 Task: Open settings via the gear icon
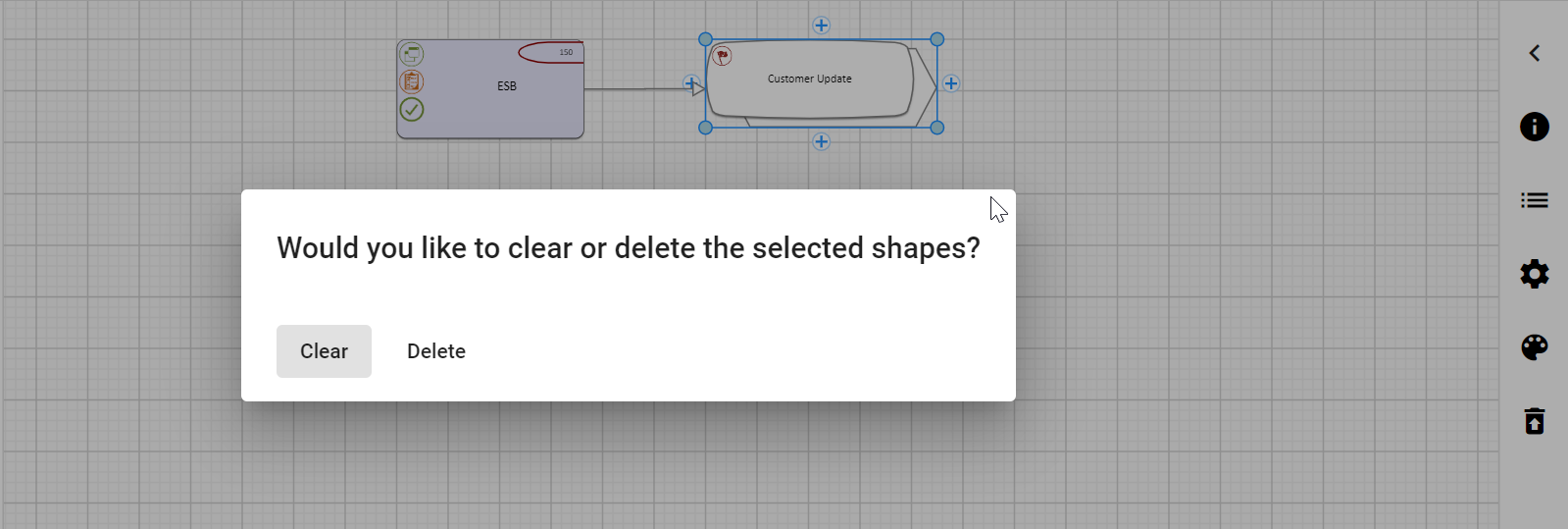pyautogui.click(x=1535, y=274)
